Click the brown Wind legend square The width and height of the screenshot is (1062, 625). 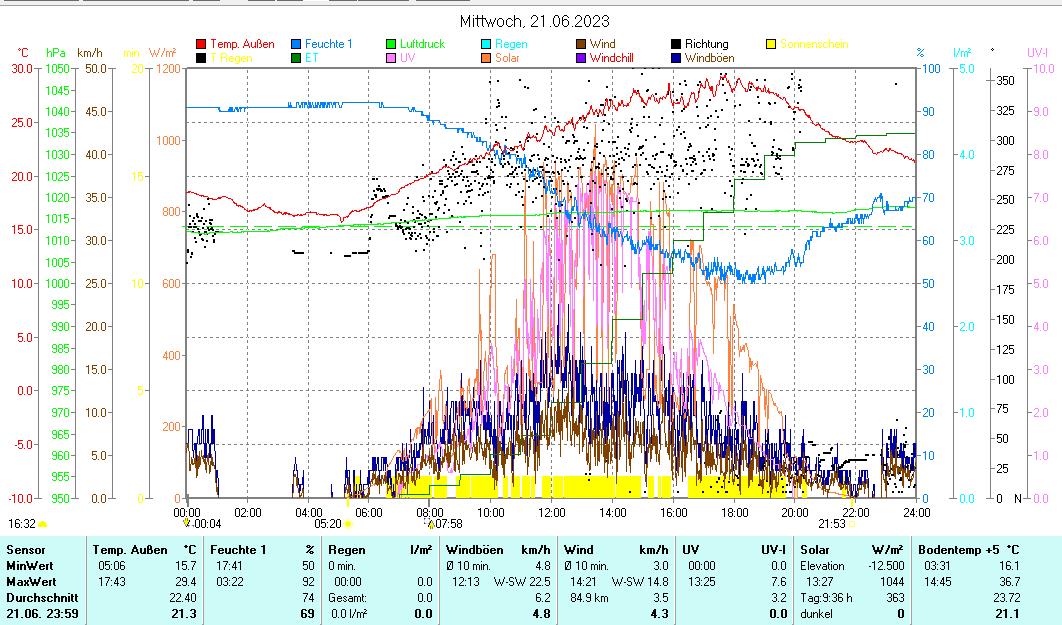click(582, 44)
